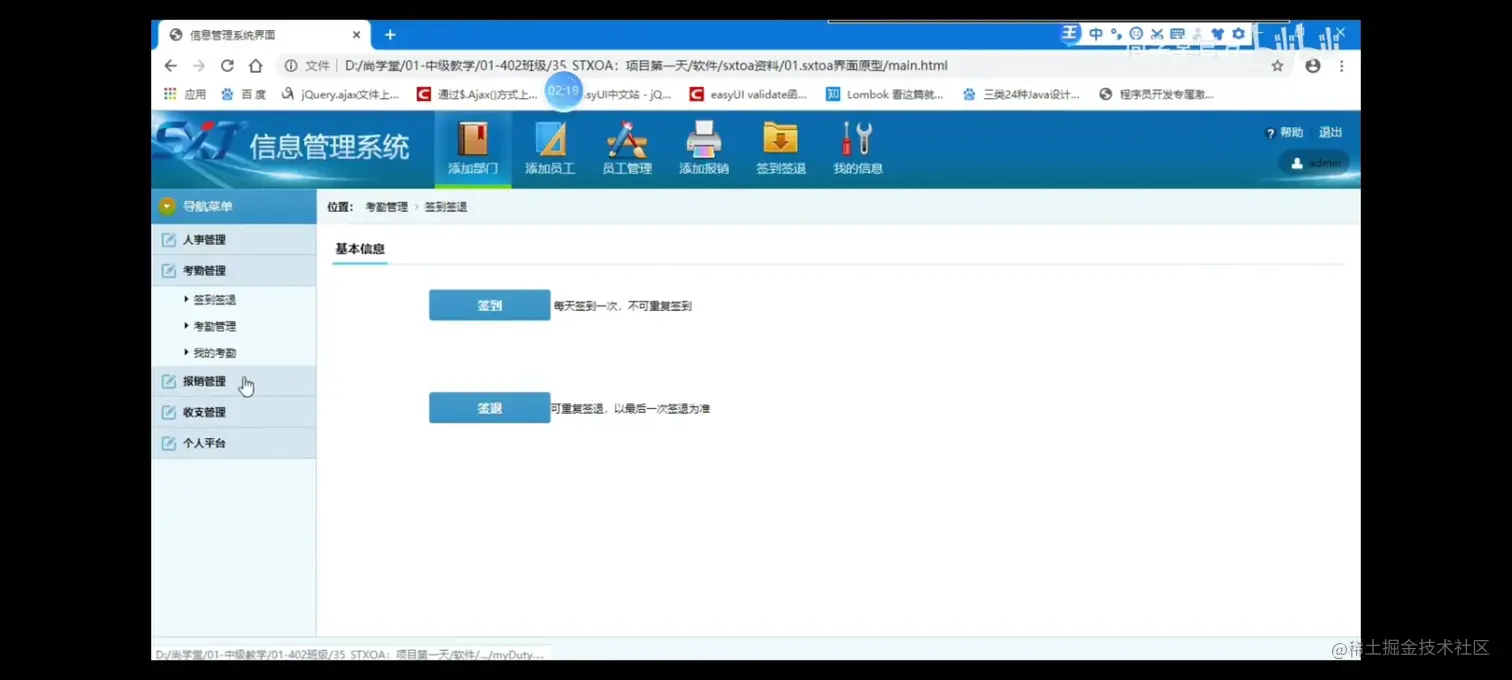Open the 我的信息 tools icon
The width and height of the screenshot is (1512, 680).
(x=858, y=148)
